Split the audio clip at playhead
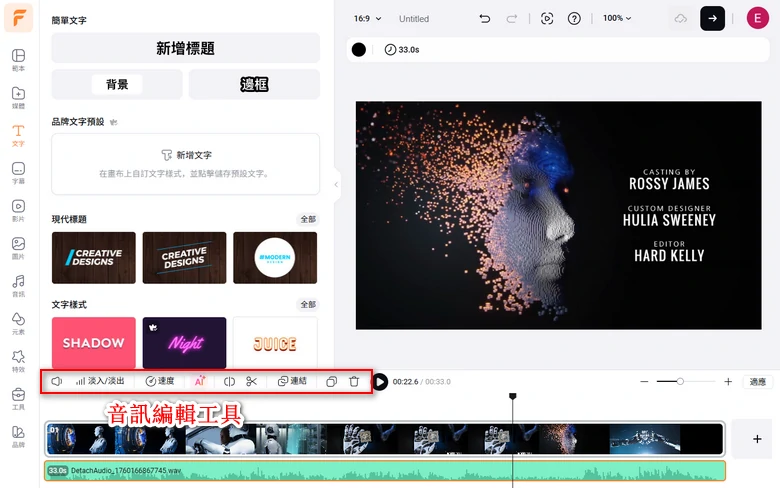This screenshot has width=780, height=488. click(229, 382)
